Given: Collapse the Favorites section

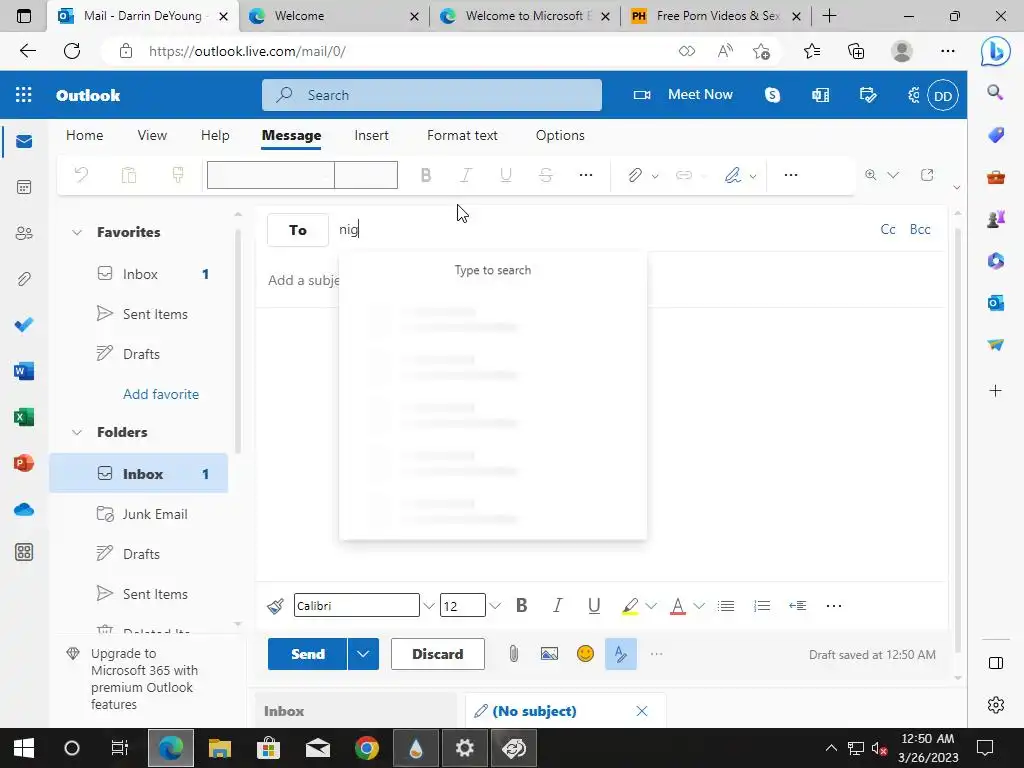Looking at the screenshot, I should (x=77, y=232).
